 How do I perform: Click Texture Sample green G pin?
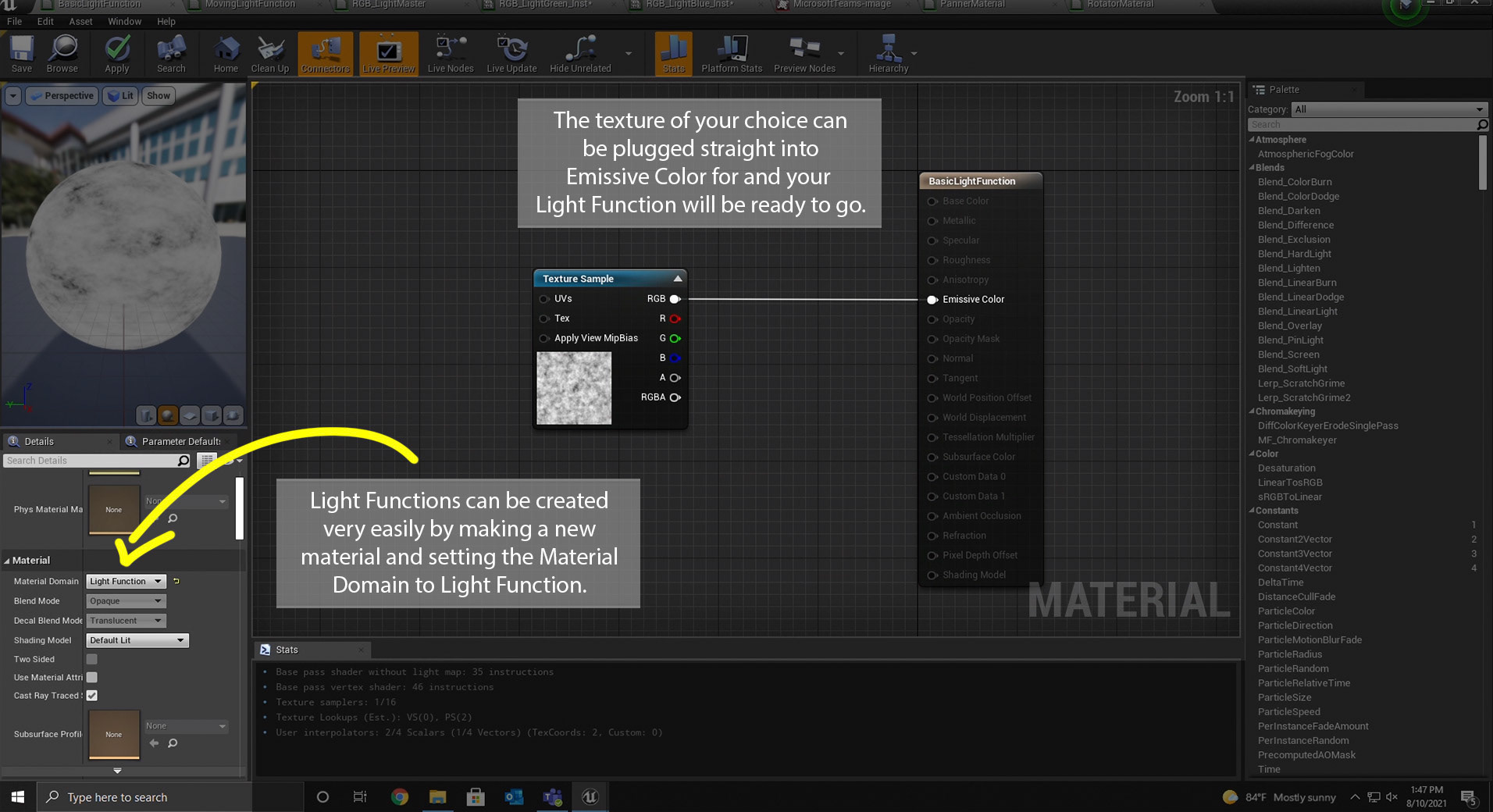click(x=675, y=338)
